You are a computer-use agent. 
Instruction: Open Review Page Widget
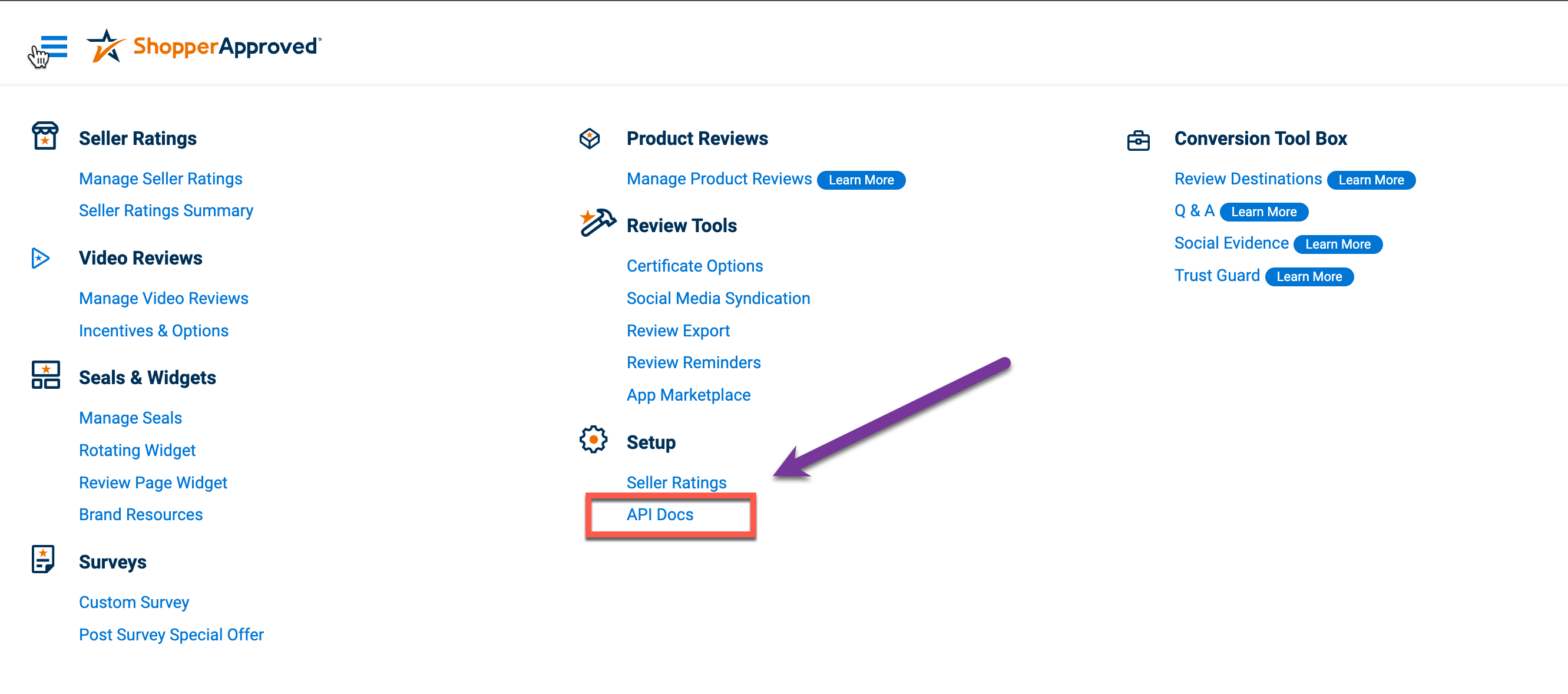pos(153,483)
